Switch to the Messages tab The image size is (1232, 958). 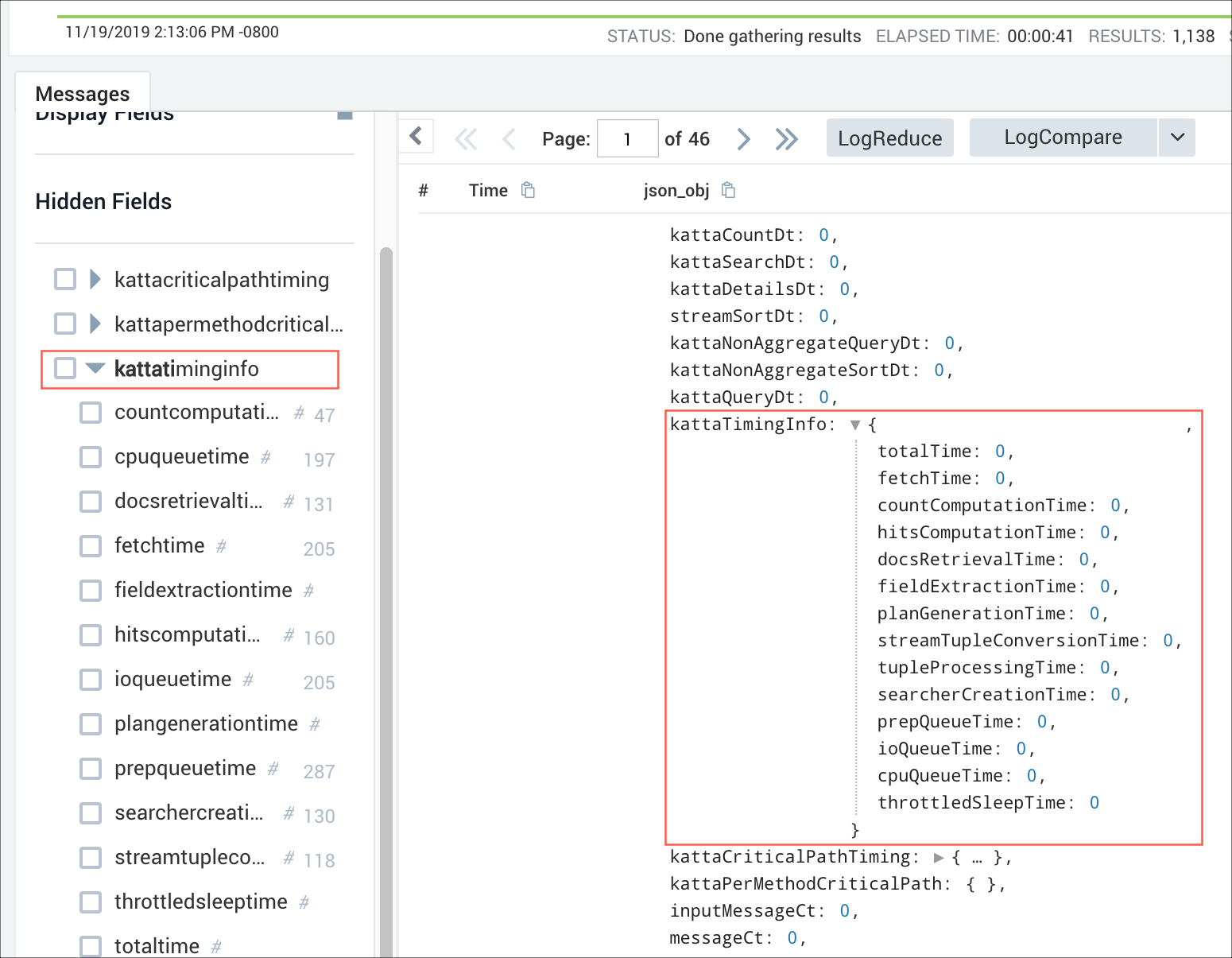(83, 93)
